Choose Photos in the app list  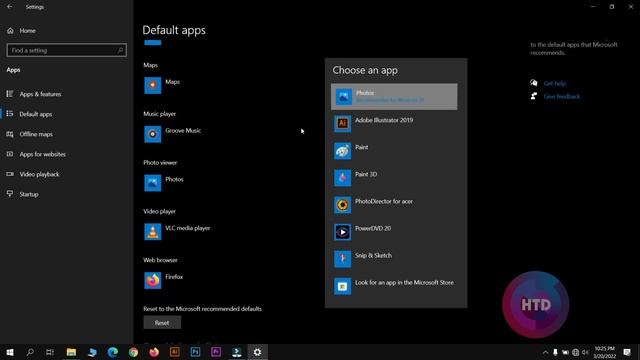coord(394,97)
